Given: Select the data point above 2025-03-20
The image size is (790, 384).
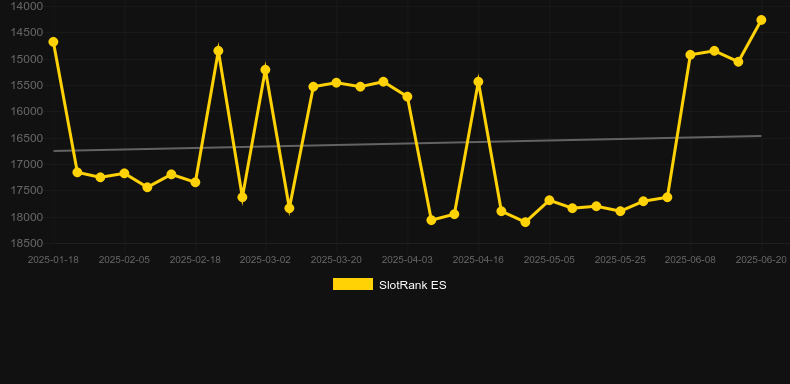Looking at the screenshot, I should (x=337, y=83).
